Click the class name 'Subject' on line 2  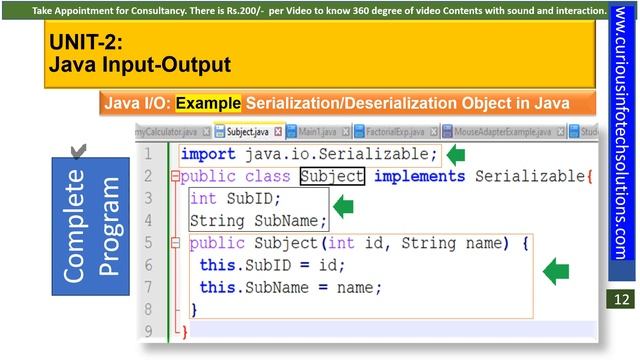(332, 176)
